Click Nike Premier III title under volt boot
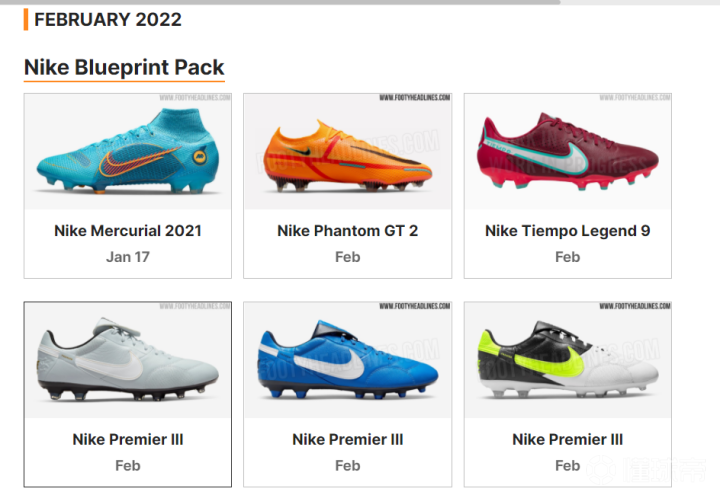Image resolution: width=720 pixels, height=495 pixels. click(x=568, y=439)
